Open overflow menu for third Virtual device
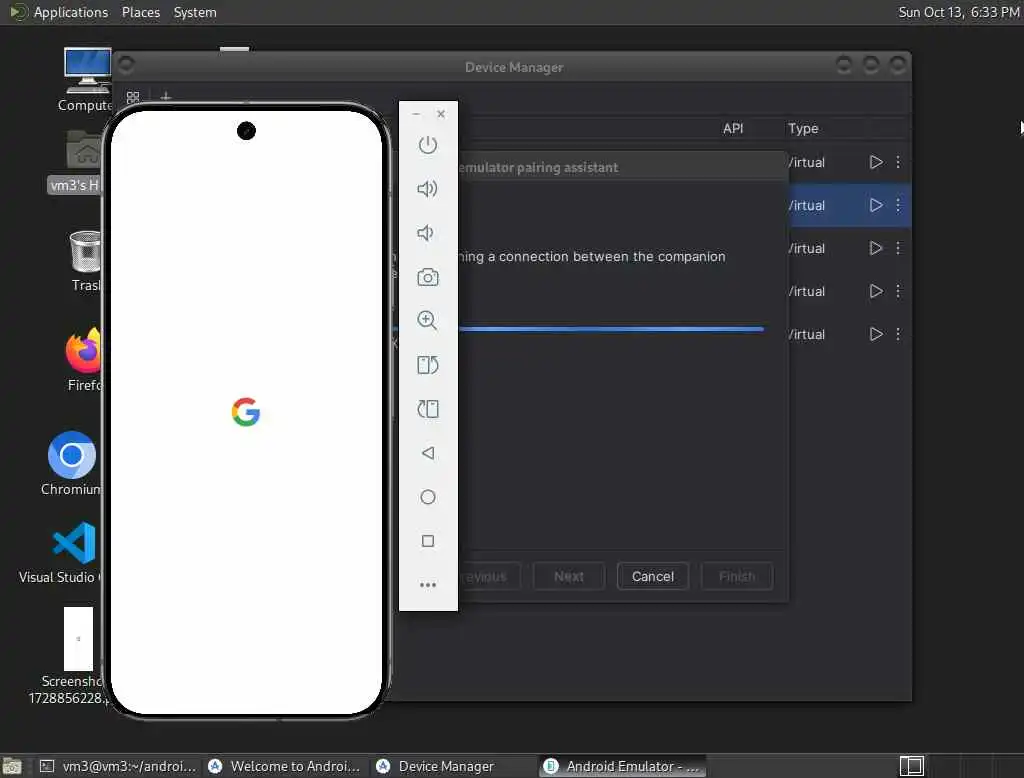Viewport: 1024px width, 778px height. [898, 248]
